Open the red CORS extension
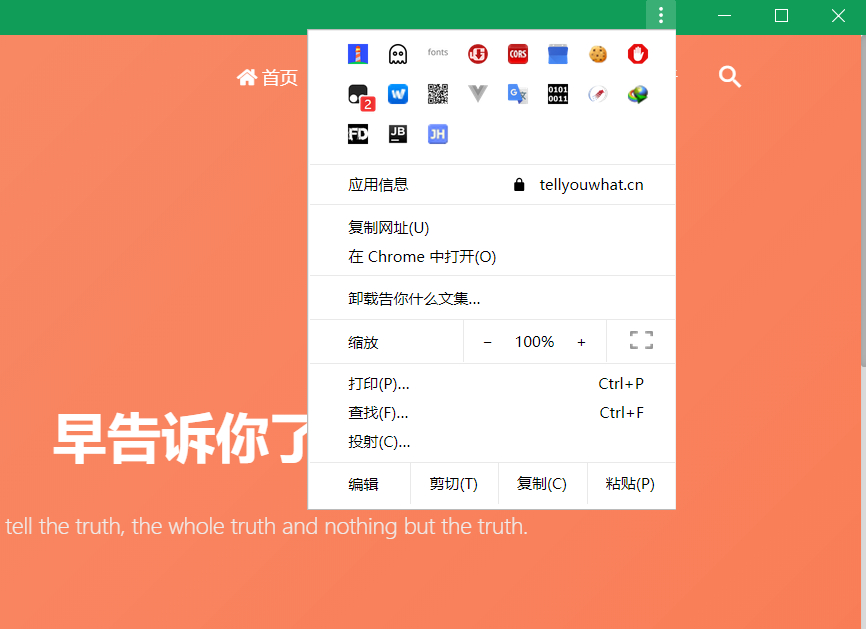 (518, 54)
